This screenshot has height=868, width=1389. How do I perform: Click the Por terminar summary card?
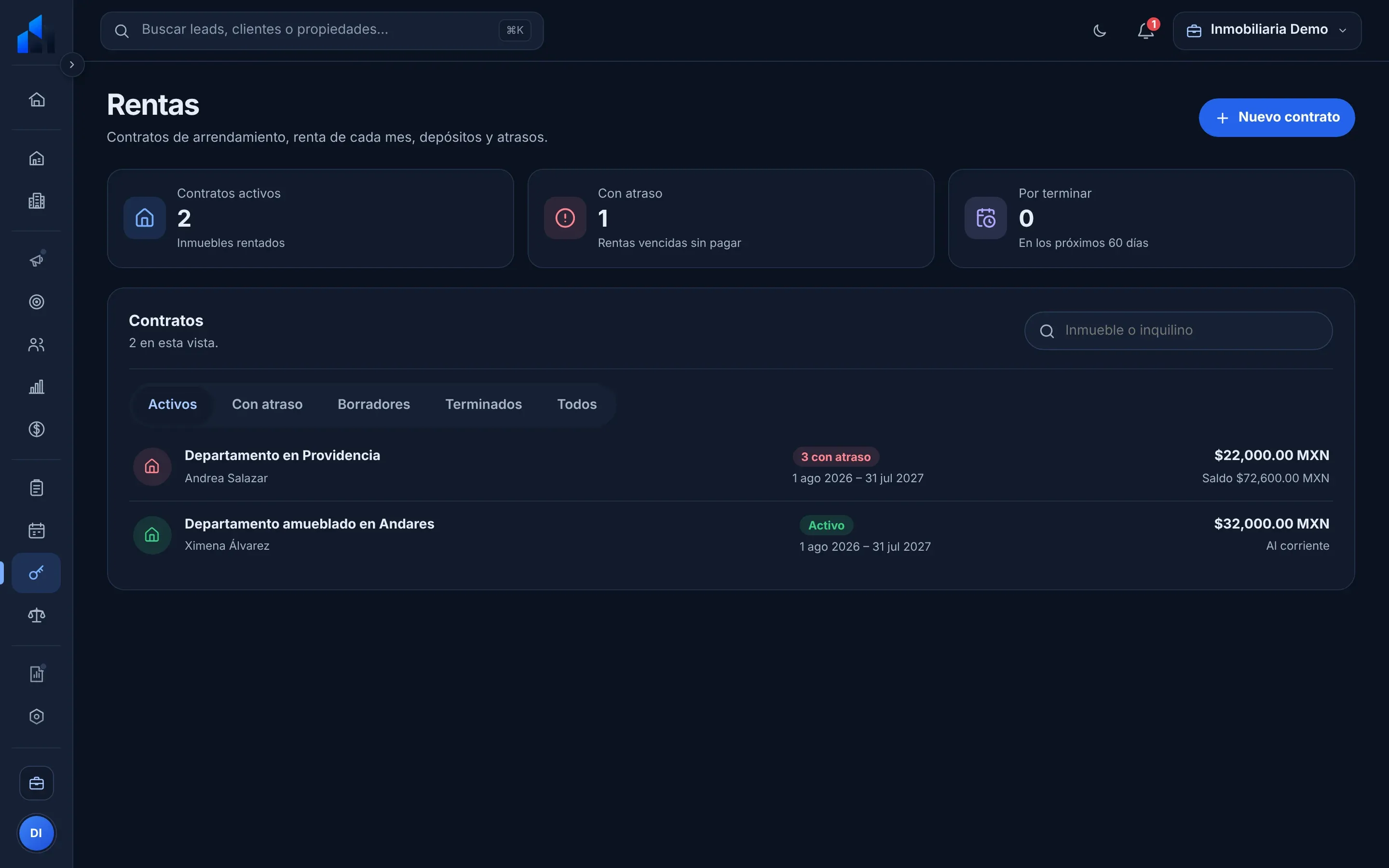(x=1151, y=218)
